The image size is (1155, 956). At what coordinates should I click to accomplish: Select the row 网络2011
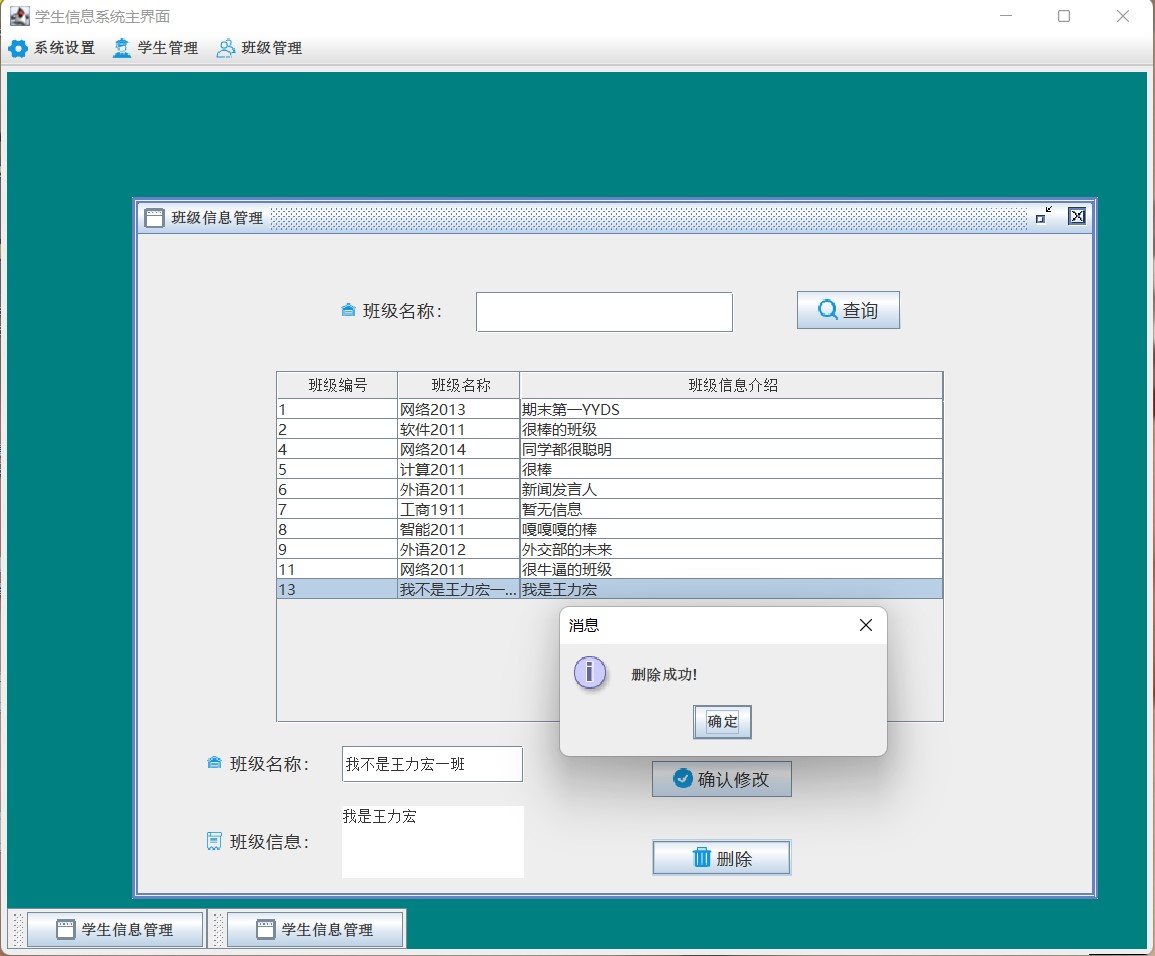tap(609, 569)
